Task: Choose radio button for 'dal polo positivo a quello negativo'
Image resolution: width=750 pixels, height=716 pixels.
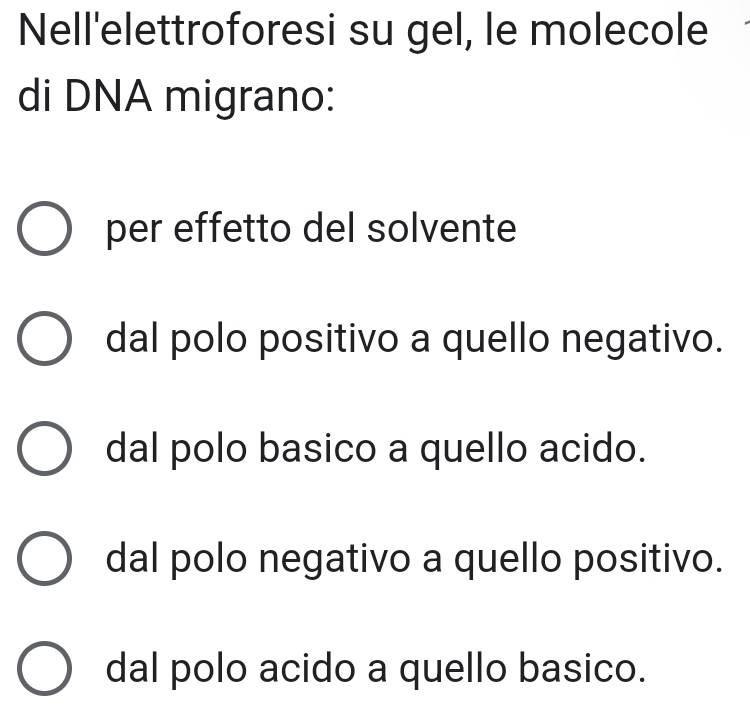Action: (x=45, y=342)
